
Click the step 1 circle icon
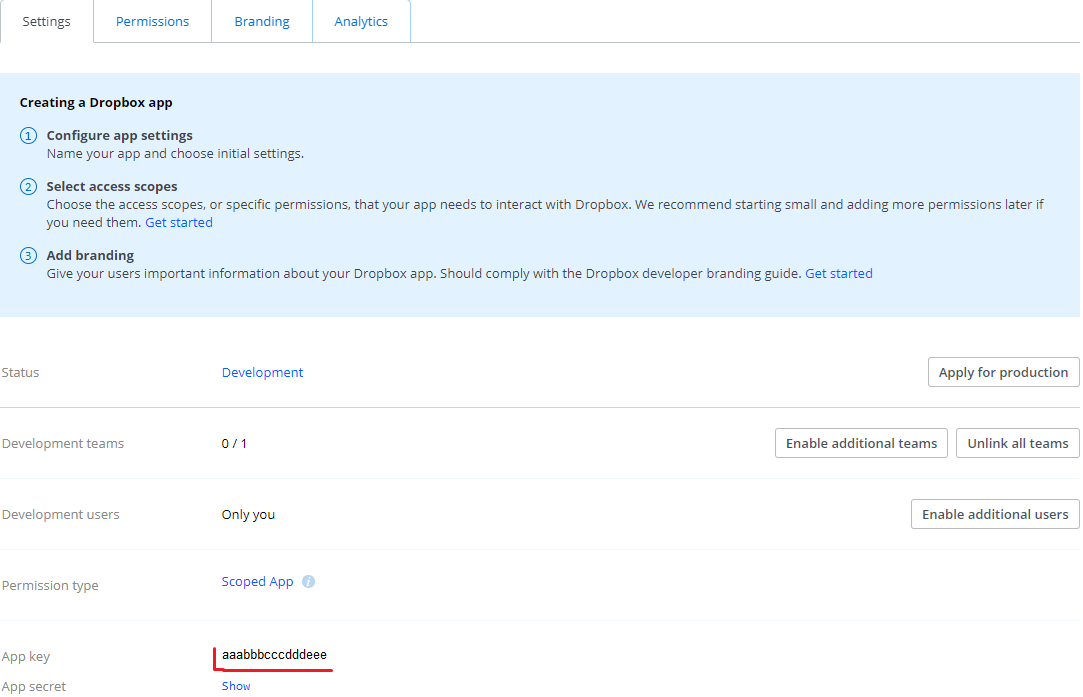[x=28, y=136]
